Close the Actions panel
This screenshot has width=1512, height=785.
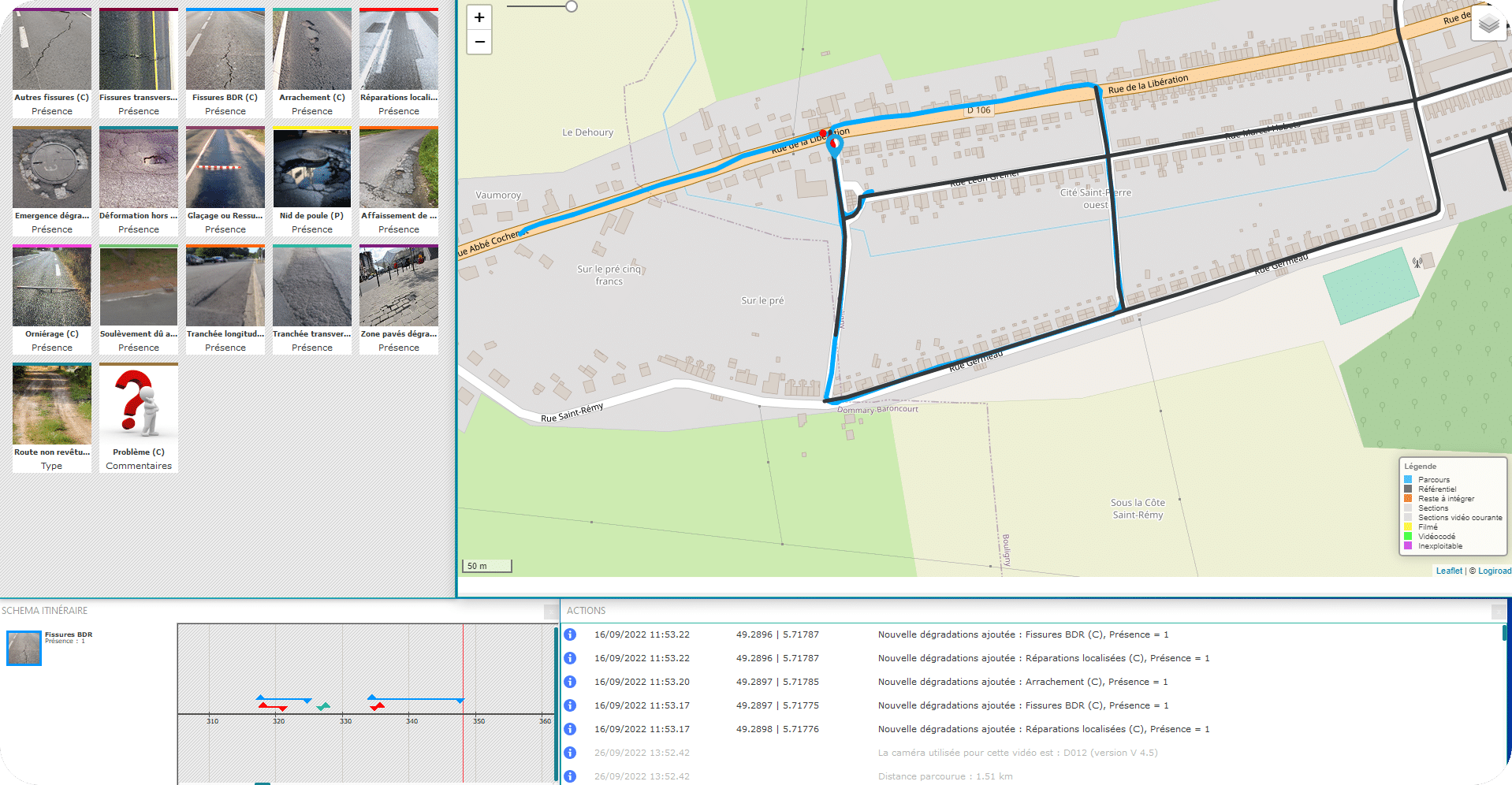click(1498, 612)
